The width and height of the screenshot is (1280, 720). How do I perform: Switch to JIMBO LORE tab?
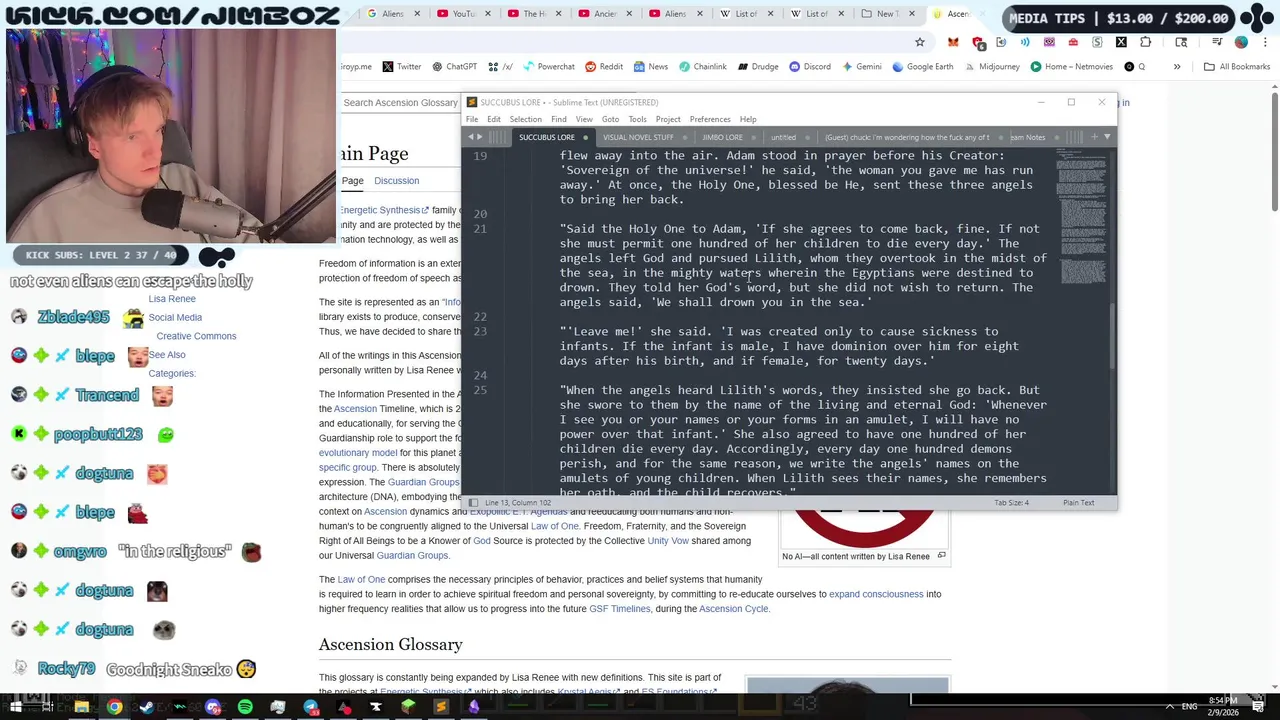pos(722,137)
